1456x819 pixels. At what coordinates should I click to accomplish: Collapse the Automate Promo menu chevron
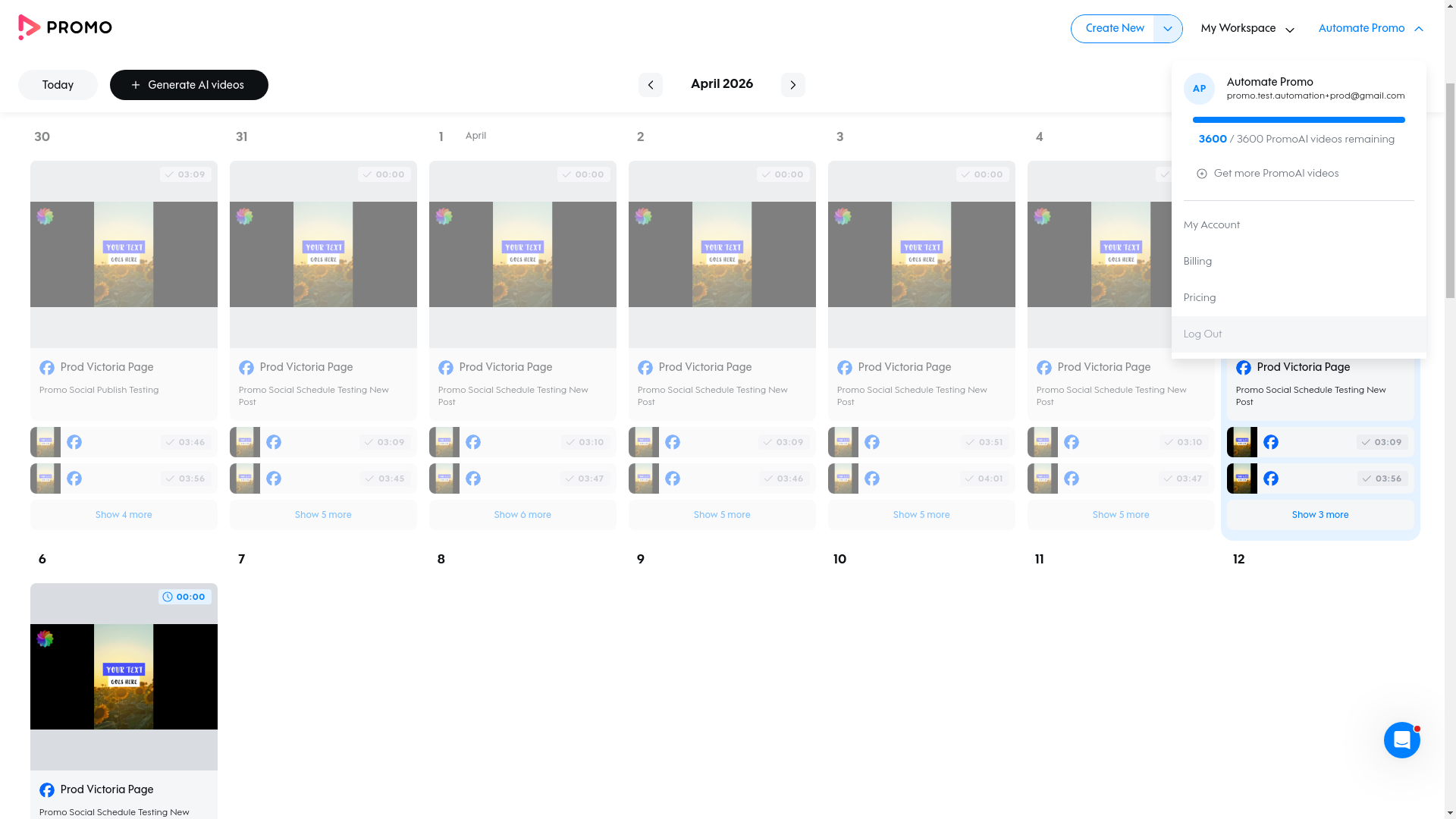point(1419,28)
